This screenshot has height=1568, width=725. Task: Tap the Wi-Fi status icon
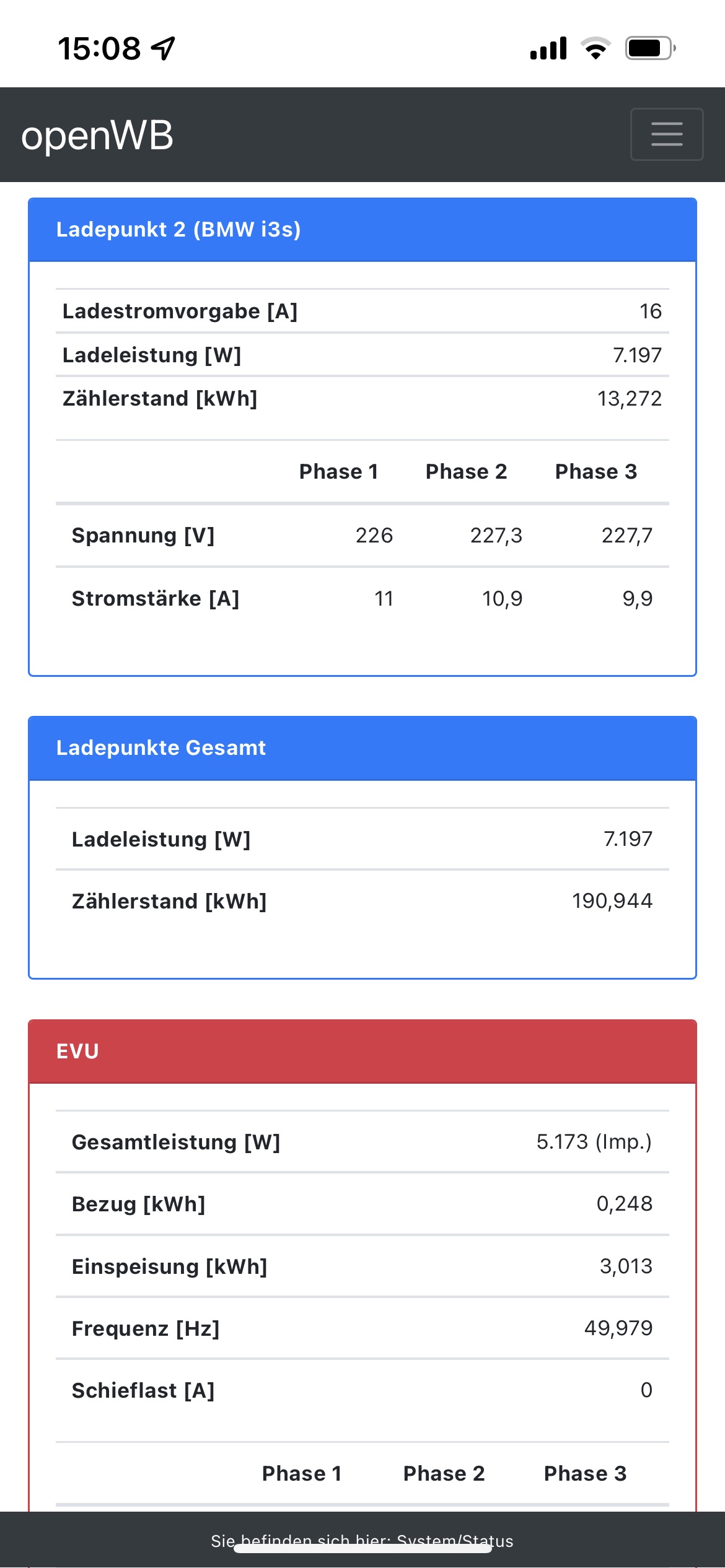(595, 48)
